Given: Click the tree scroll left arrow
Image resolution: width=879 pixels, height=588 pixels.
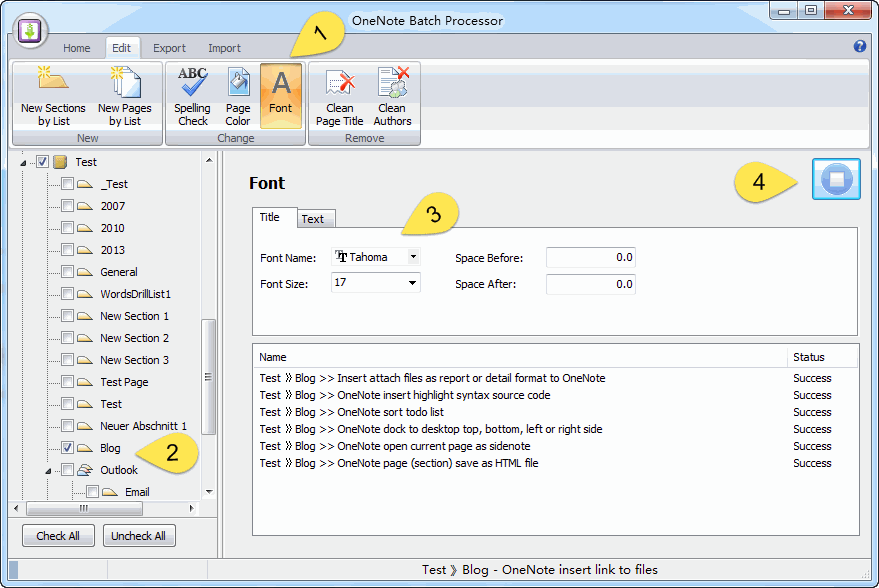Looking at the screenshot, I should pyautogui.click(x=16, y=508).
